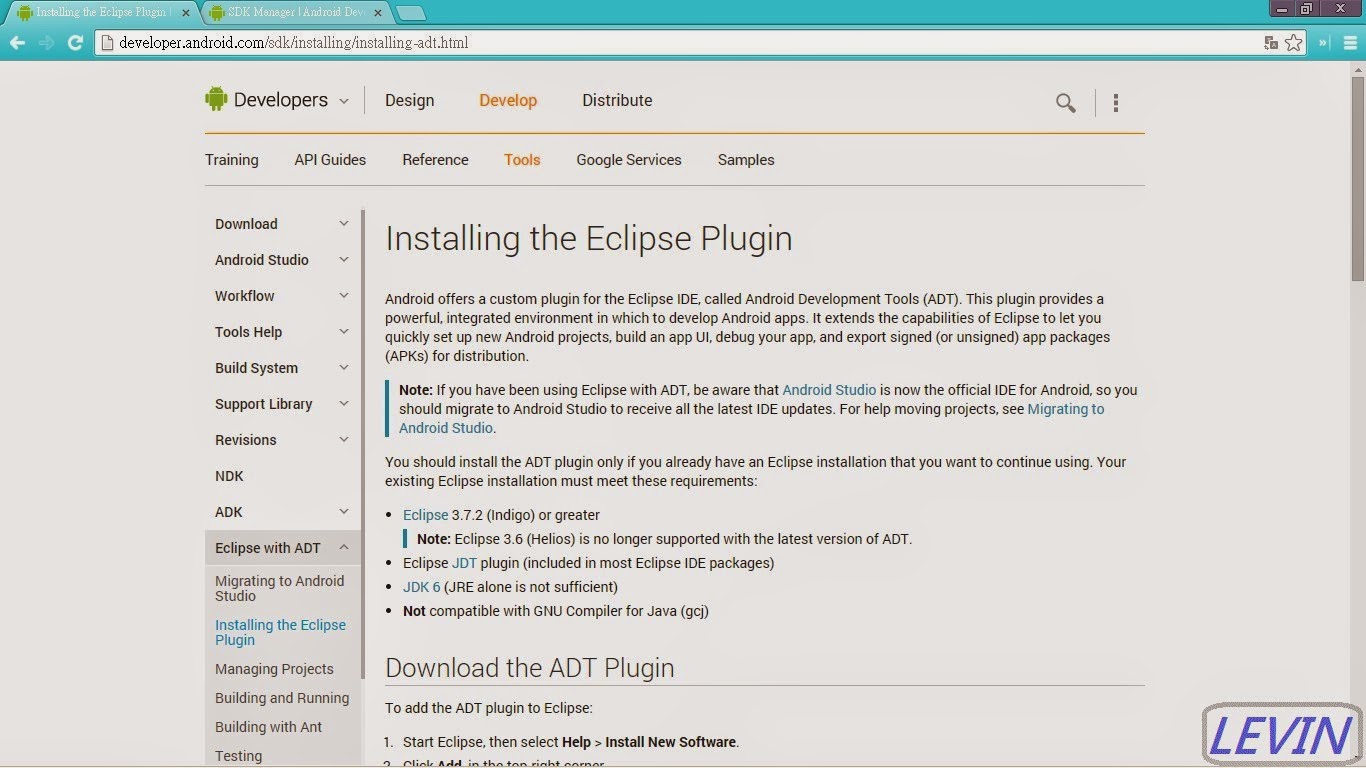Click the Eclipse link in the requirements list
The height and width of the screenshot is (768, 1366).
[426, 515]
